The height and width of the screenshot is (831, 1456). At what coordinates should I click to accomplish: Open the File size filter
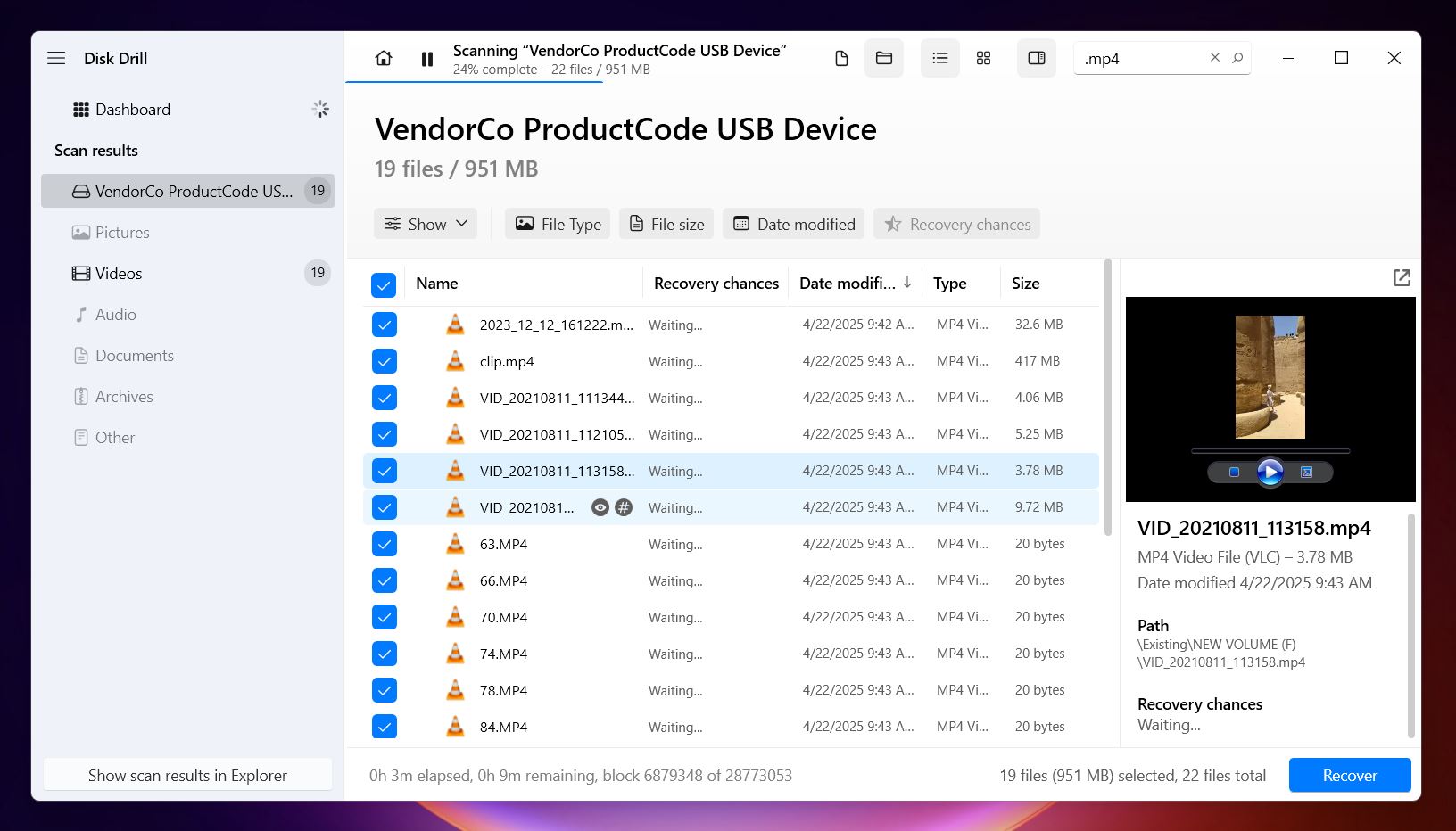[x=666, y=224]
